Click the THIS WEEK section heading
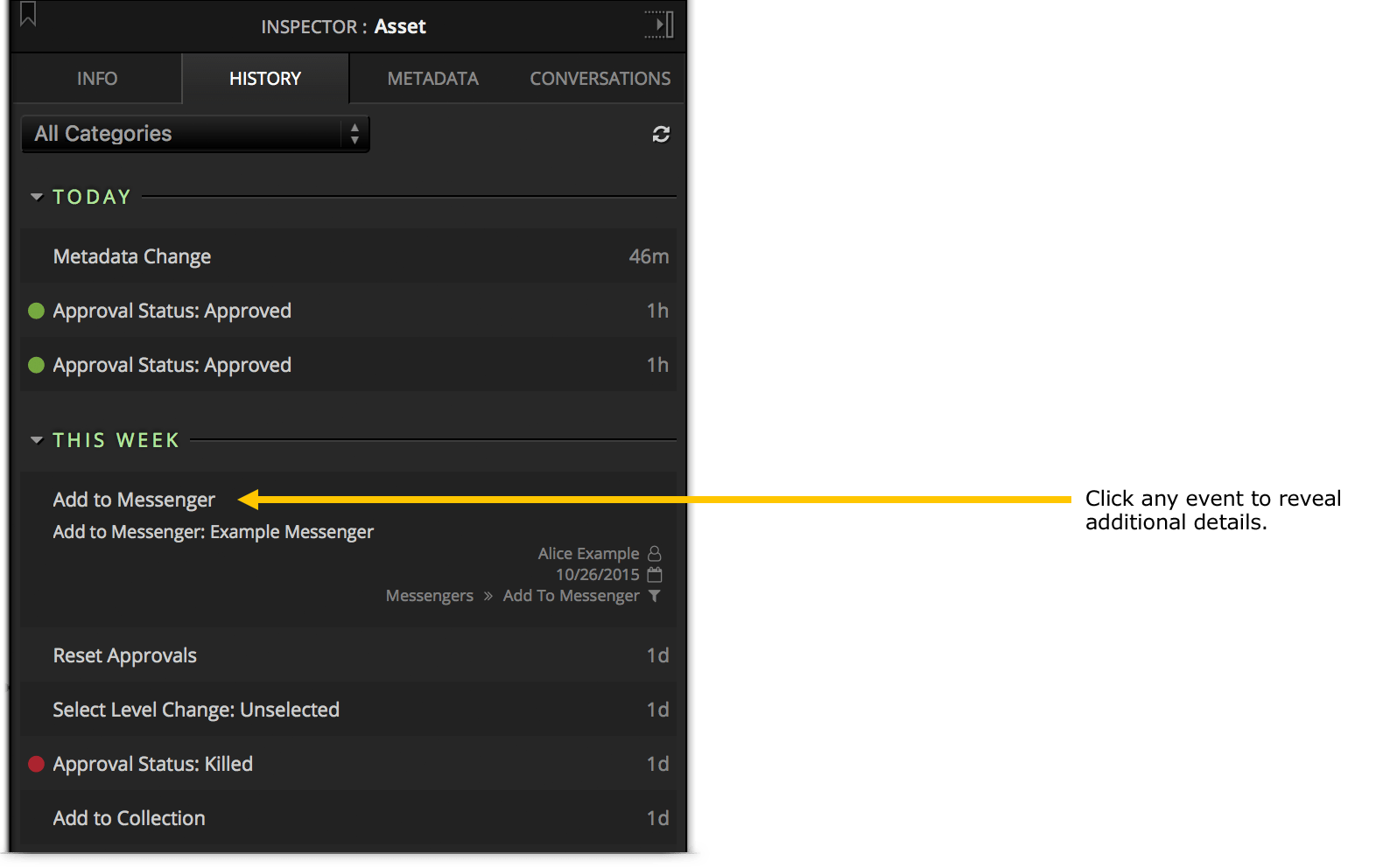 tap(116, 440)
